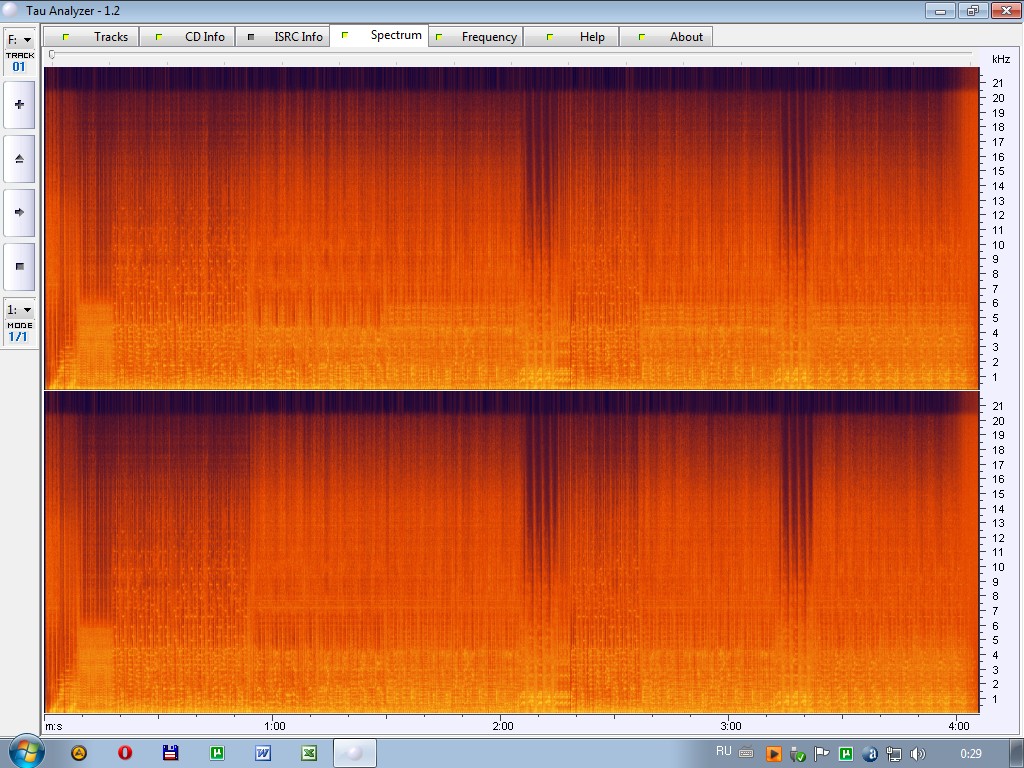Click the right arrow button in sidebar
The width and height of the screenshot is (1024, 768).
19,213
